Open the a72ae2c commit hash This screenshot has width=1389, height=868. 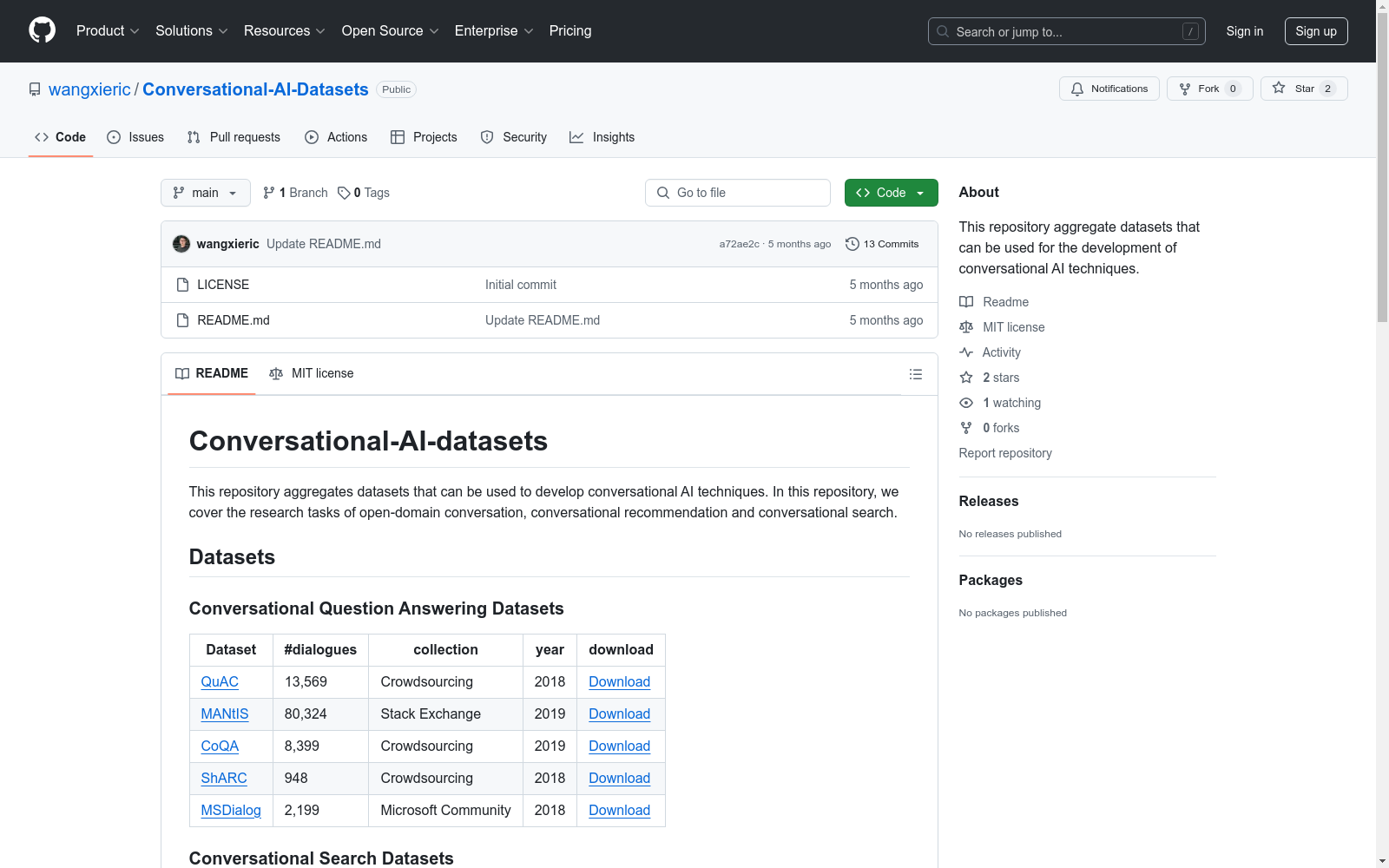click(x=739, y=244)
